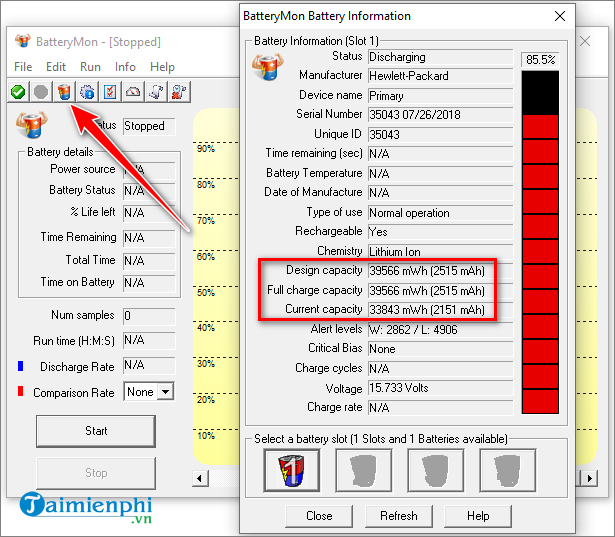The height and width of the screenshot is (537, 615).
Task: Click the gray stop octagon toolbar icon
Action: (41, 92)
